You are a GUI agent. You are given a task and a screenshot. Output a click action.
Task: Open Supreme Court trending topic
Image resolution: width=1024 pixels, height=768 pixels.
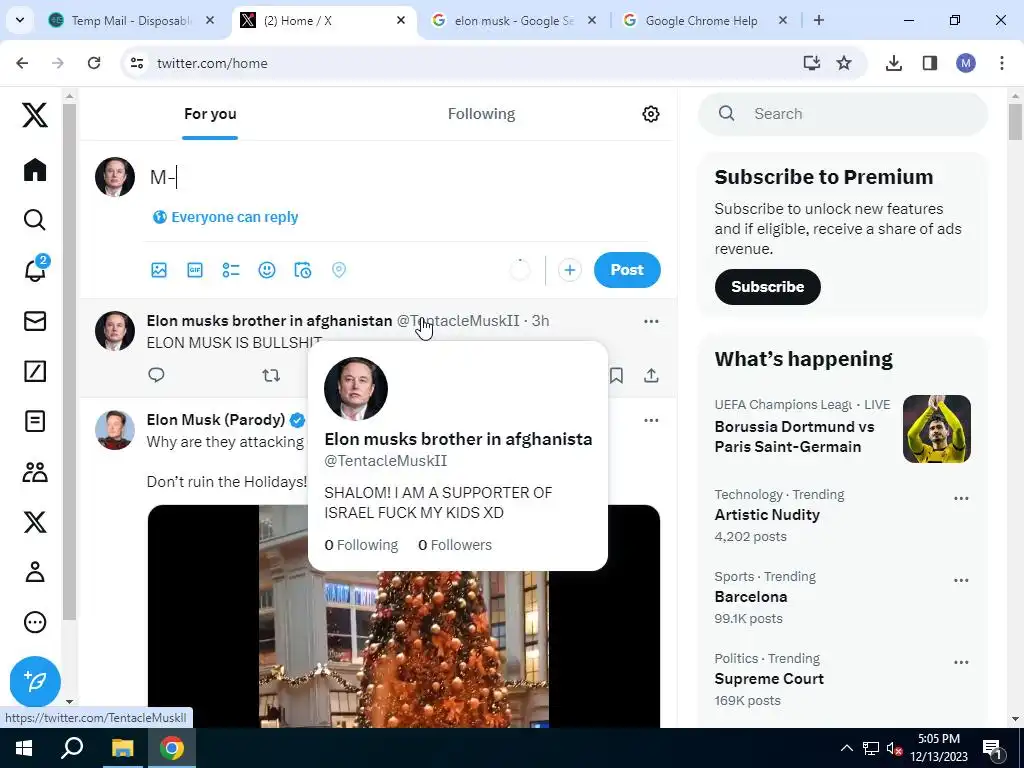point(769,679)
